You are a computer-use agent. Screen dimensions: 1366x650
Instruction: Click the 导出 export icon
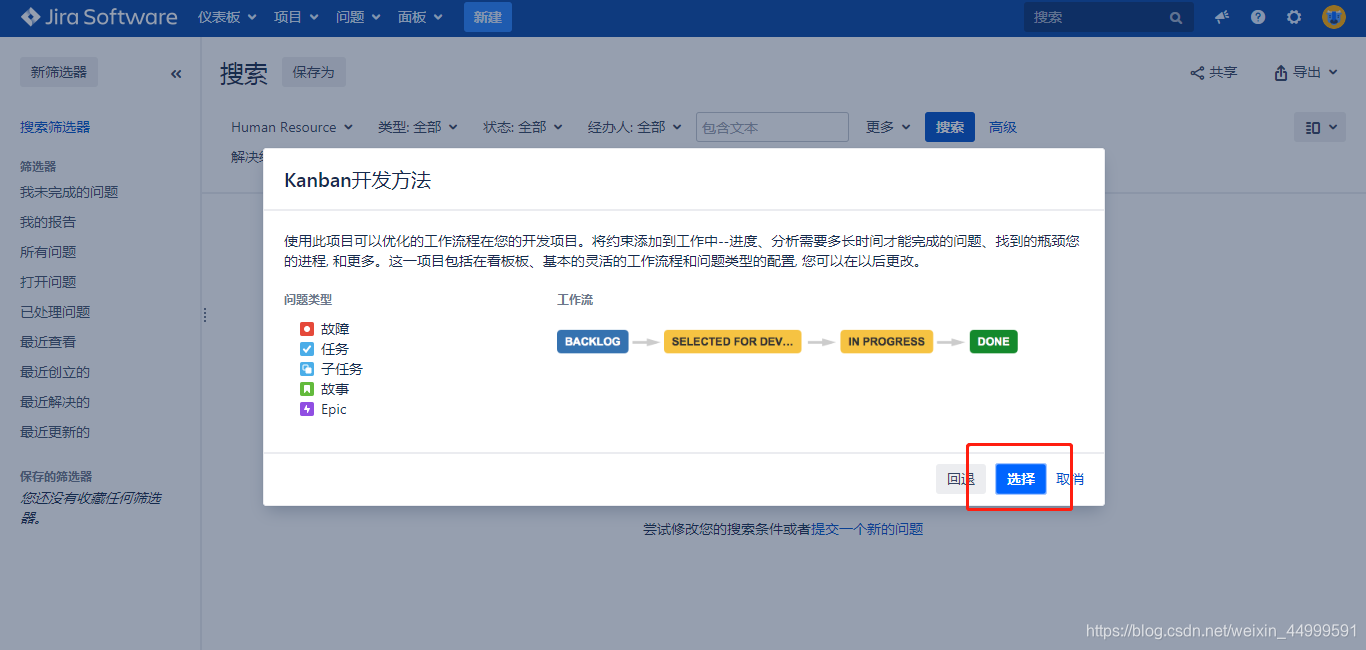tap(1281, 73)
